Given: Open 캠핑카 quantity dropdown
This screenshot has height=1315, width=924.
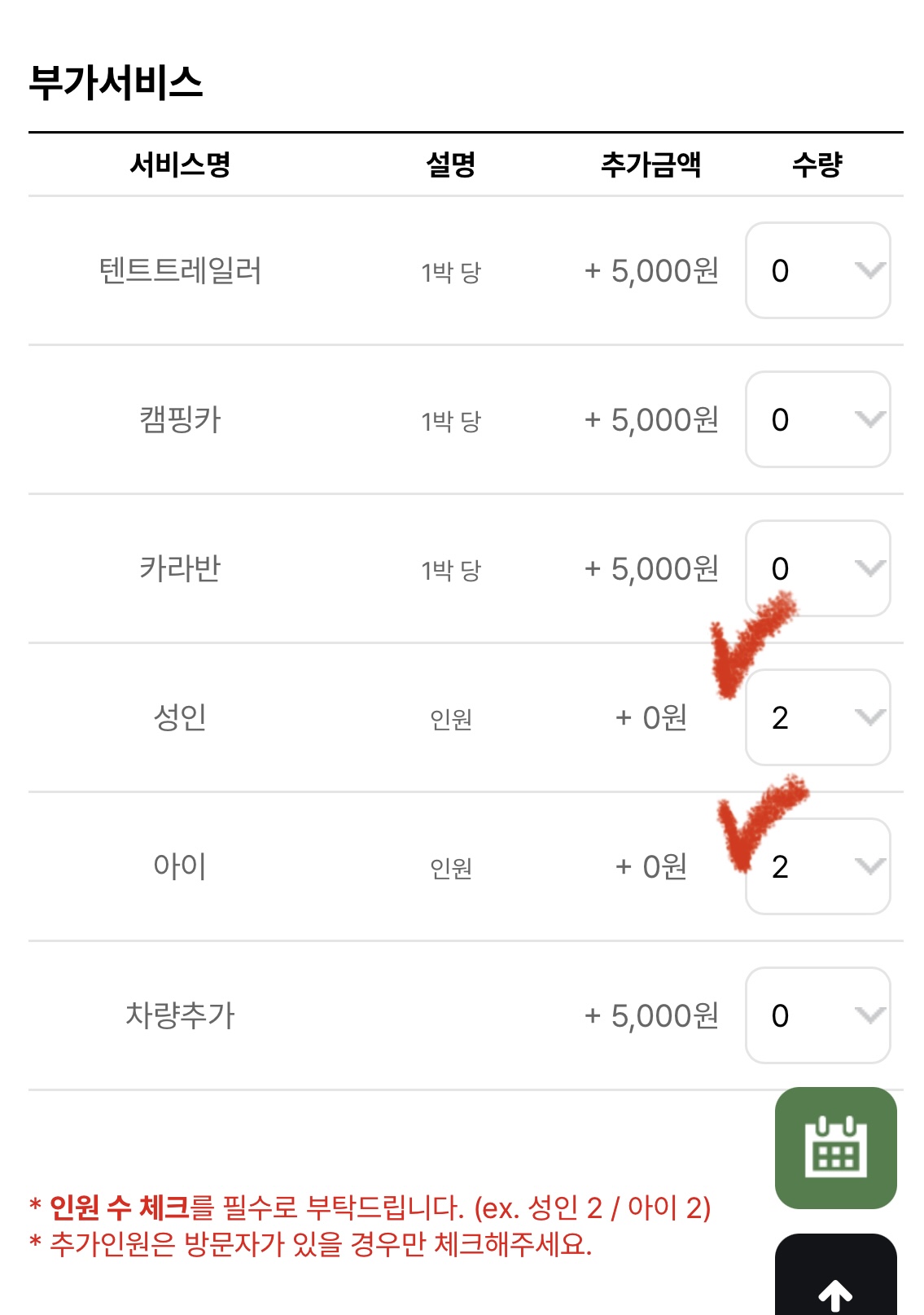Looking at the screenshot, I should (x=817, y=419).
